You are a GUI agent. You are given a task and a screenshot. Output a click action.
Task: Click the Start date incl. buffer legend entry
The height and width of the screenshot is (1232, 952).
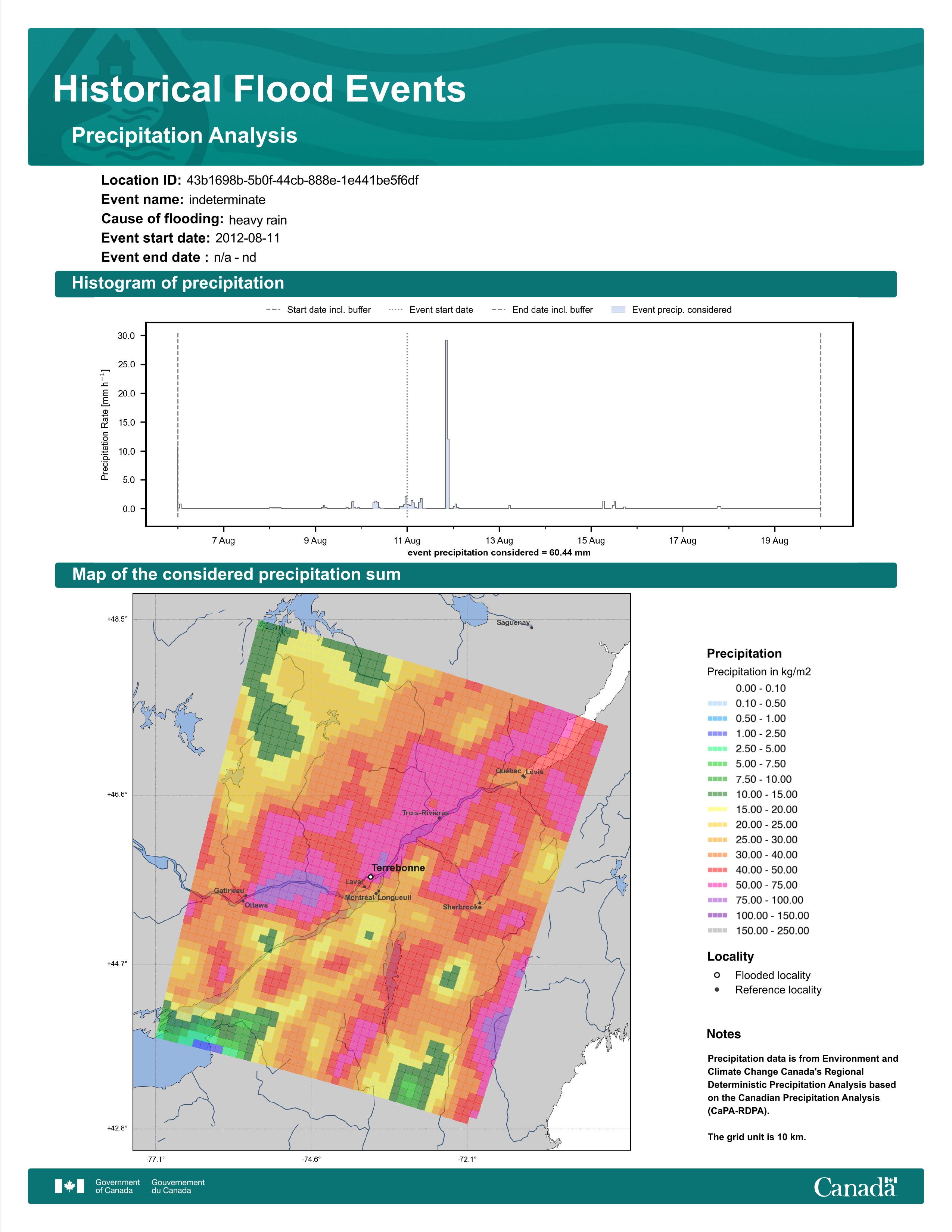pyautogui.click(x=319, y=310)
